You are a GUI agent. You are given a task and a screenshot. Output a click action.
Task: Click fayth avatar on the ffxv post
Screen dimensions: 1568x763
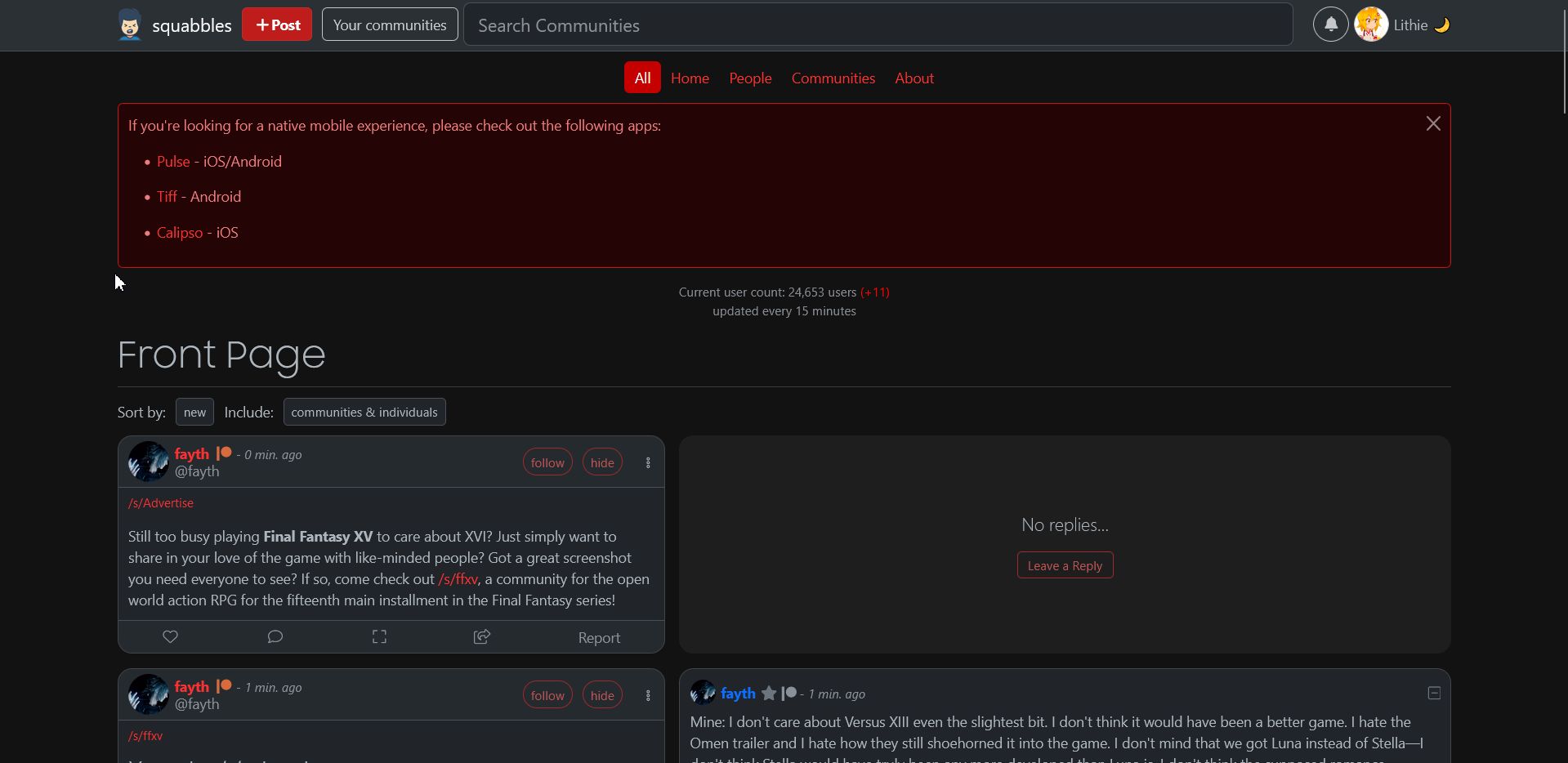[148, 694]
